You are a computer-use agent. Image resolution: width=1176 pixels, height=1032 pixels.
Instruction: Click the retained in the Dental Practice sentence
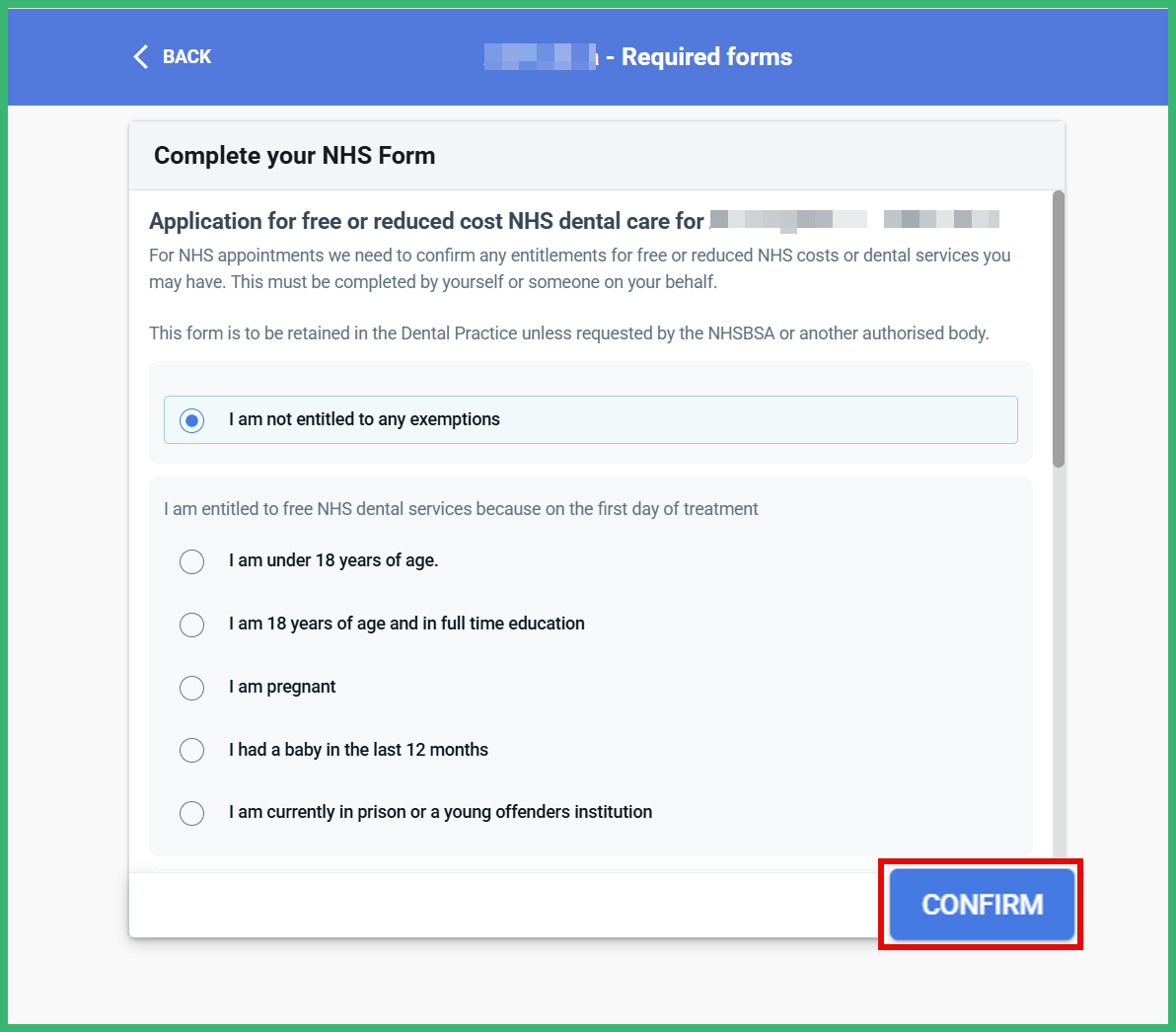(x=569, y=333)
